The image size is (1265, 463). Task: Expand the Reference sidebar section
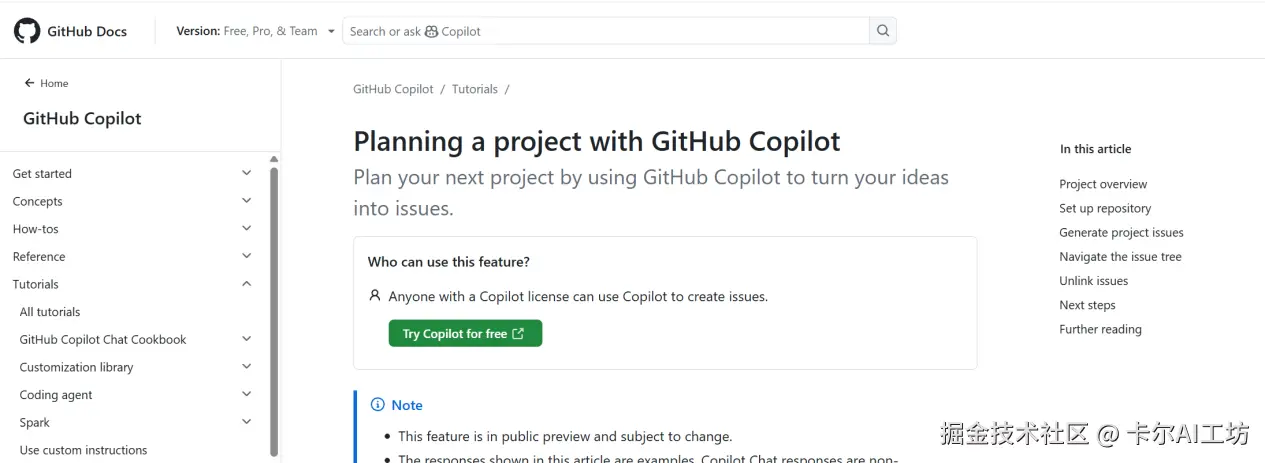tap(247, 256)
